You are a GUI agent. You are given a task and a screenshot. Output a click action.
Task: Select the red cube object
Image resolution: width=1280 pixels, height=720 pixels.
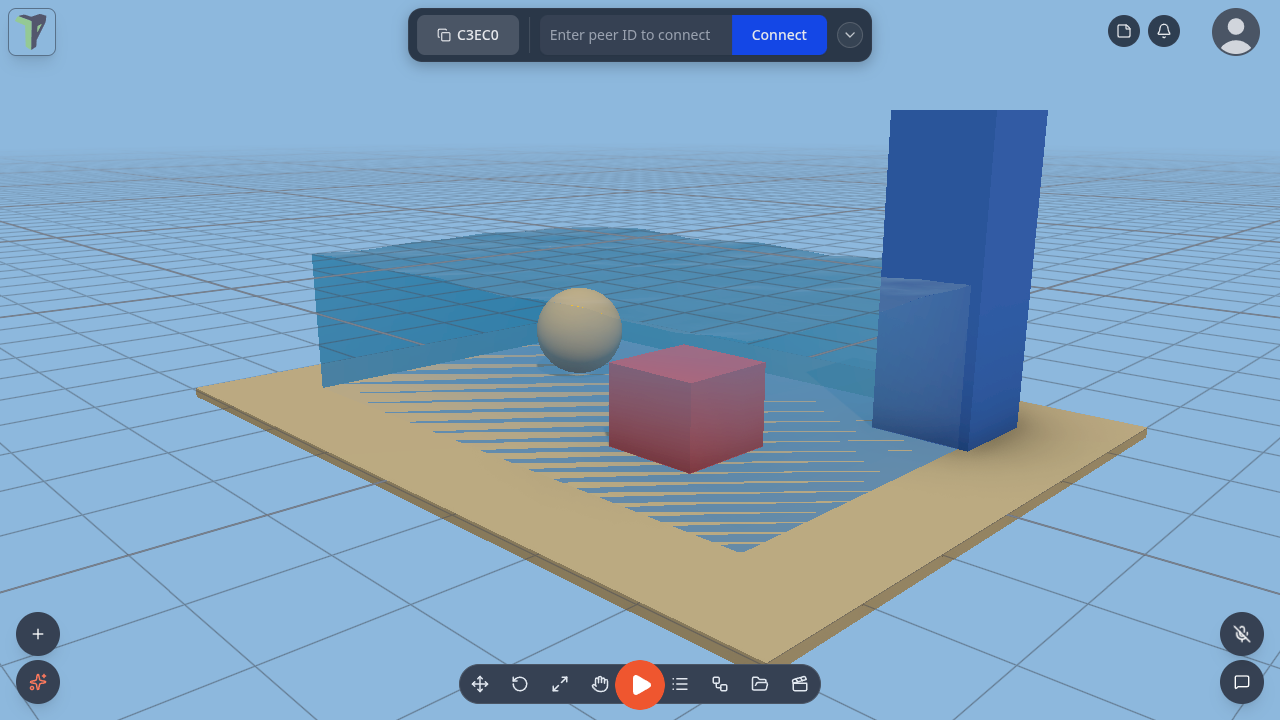tap(687, 409)
